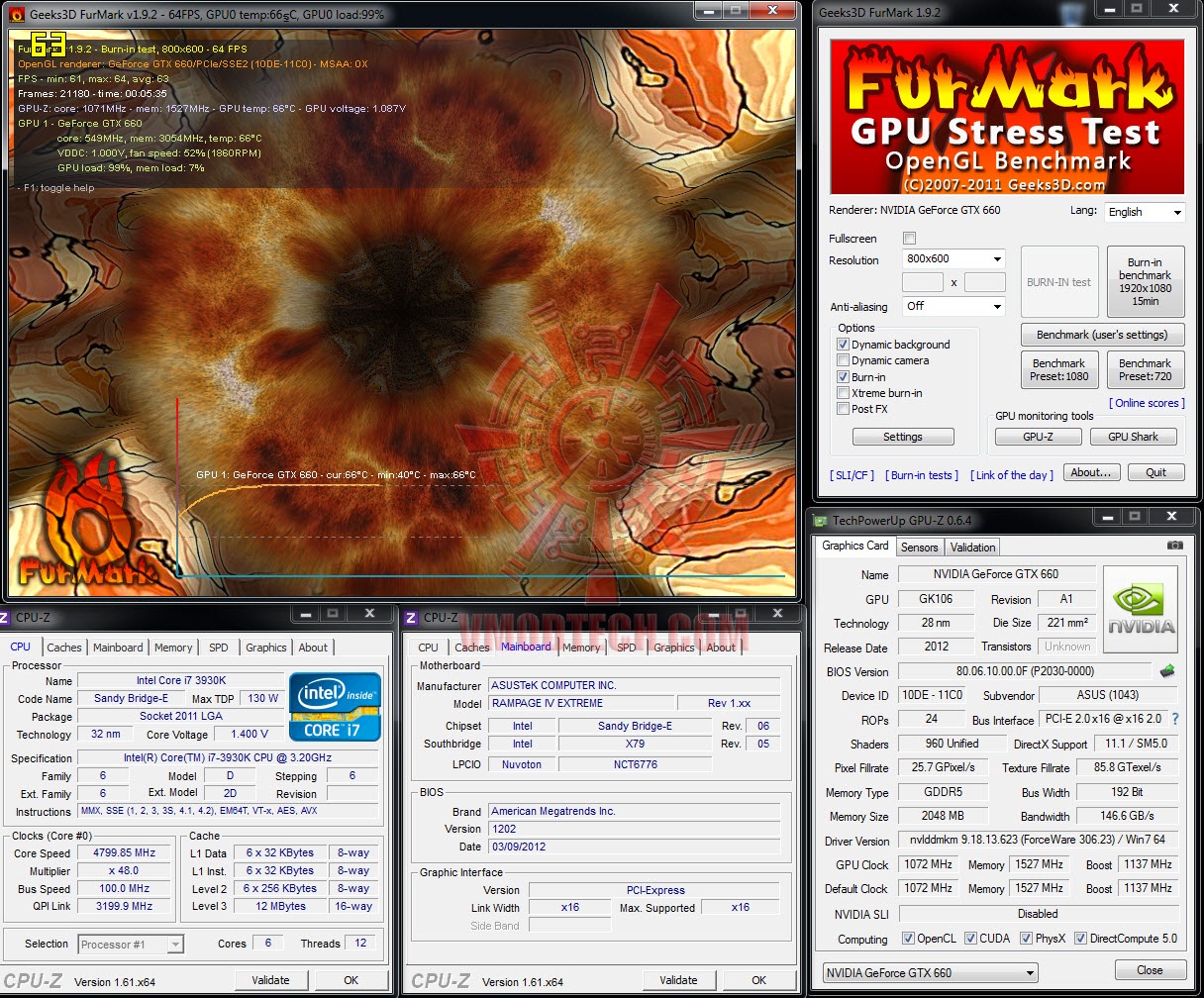Open the GPU selector dropdown in GPU-Z
The image size is (1204, 998).
[x=930, y=972]
